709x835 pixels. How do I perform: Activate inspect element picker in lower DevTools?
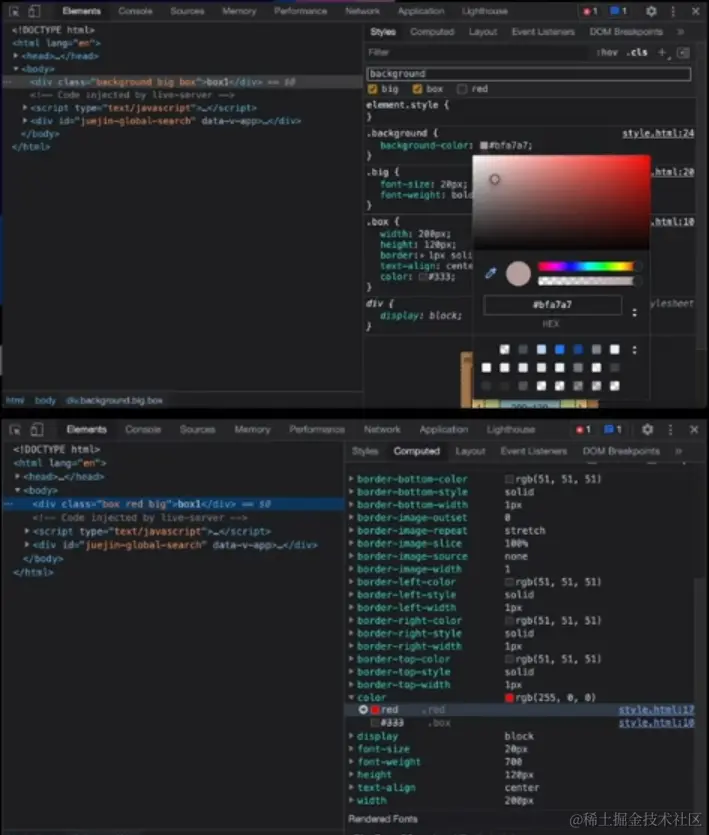point(15,430)
